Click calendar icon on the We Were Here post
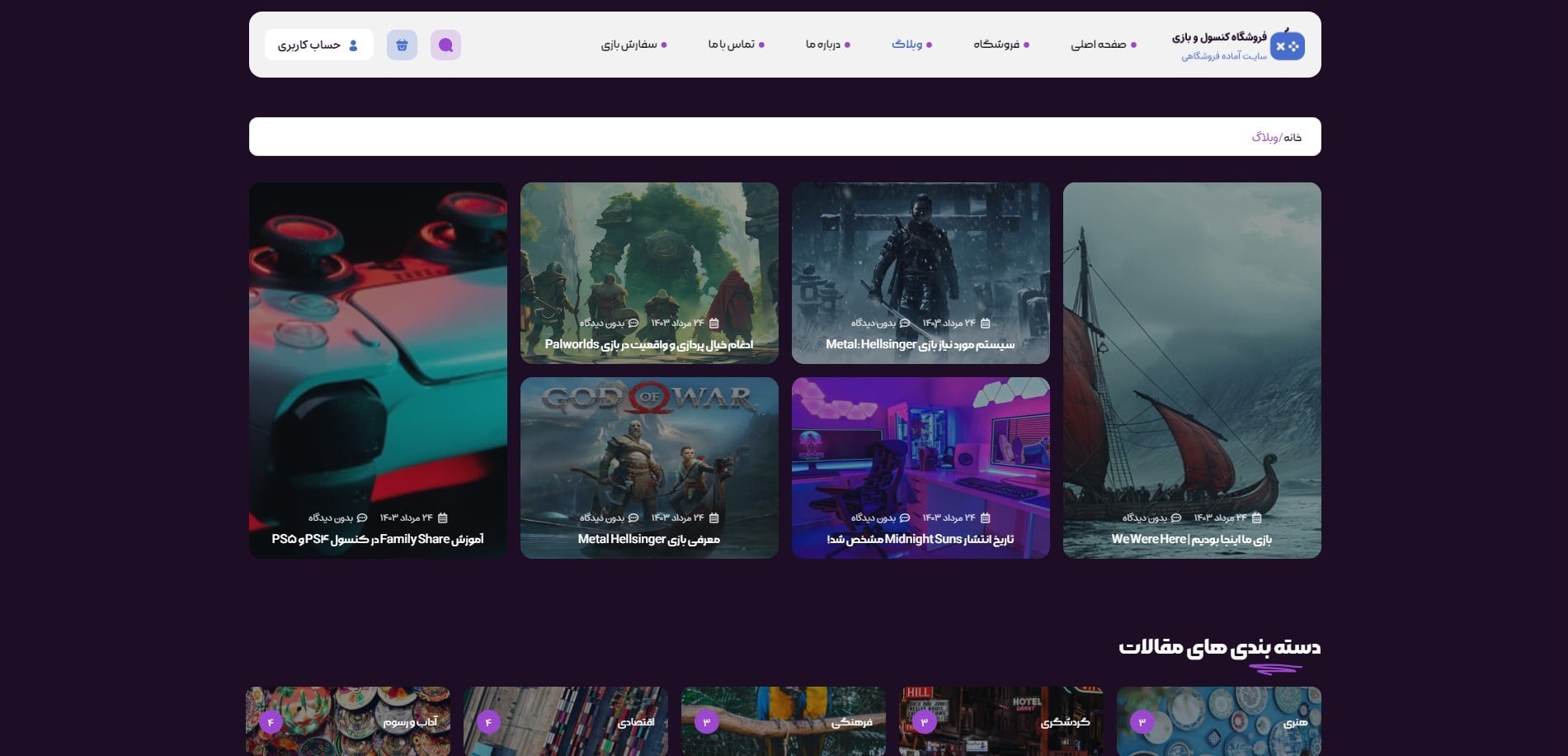This screenshot has height=756, width=1568. click(x=1256, y=517)
